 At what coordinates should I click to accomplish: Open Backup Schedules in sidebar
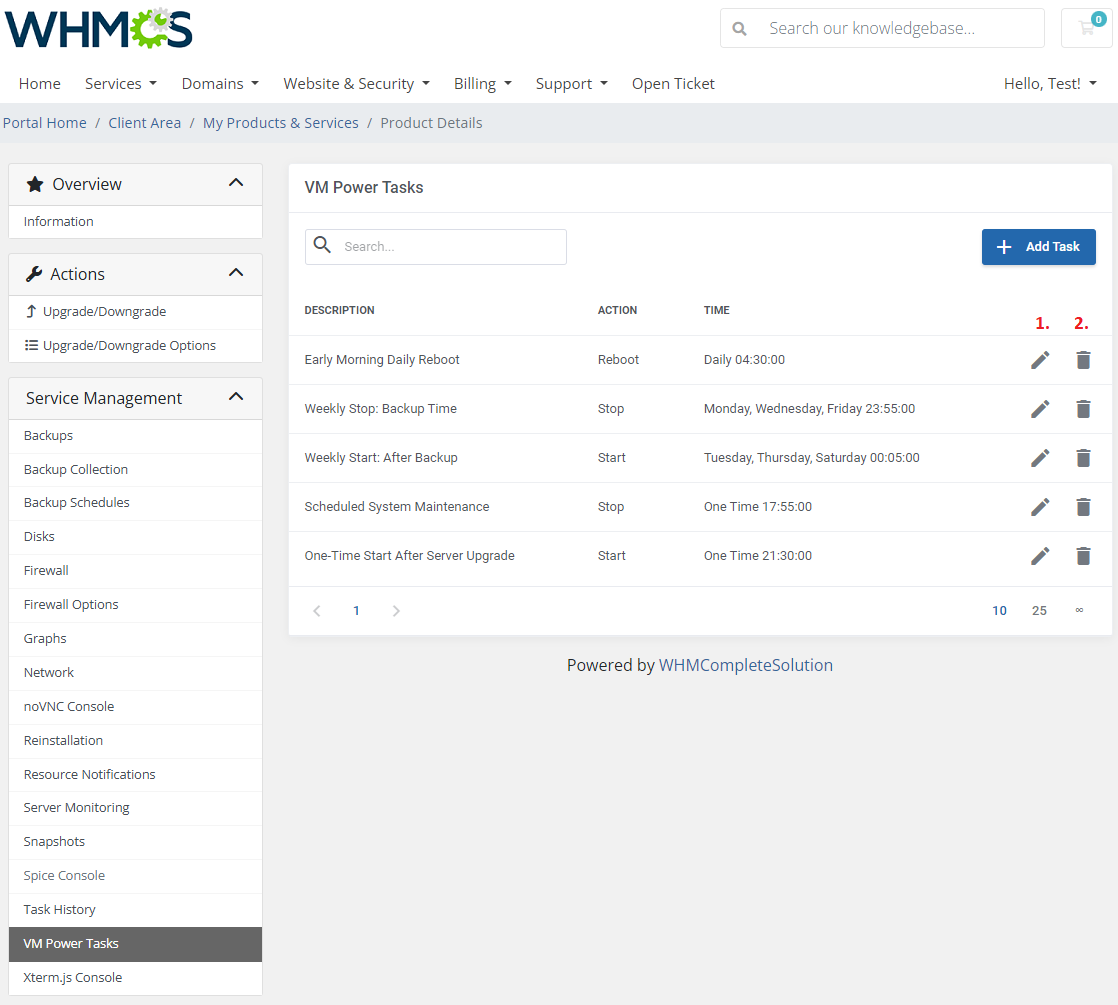(135, 502)
